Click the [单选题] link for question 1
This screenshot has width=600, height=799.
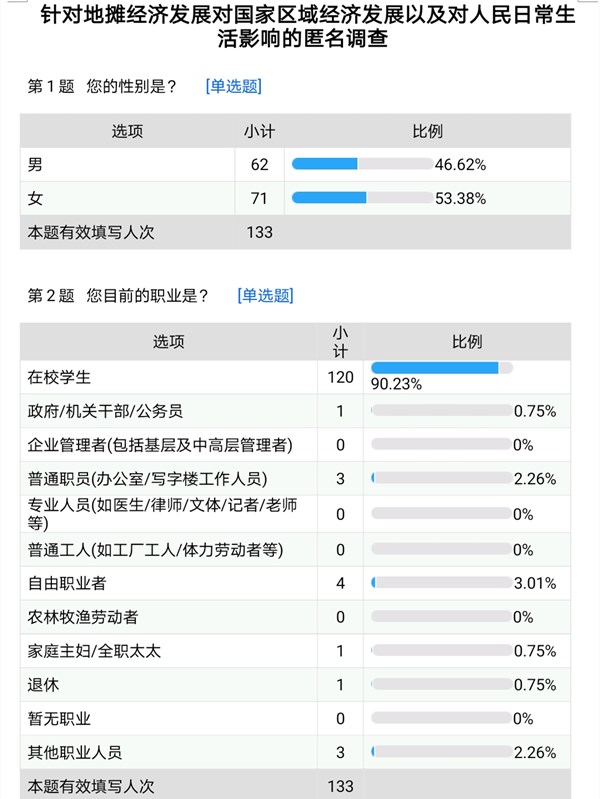233,86
